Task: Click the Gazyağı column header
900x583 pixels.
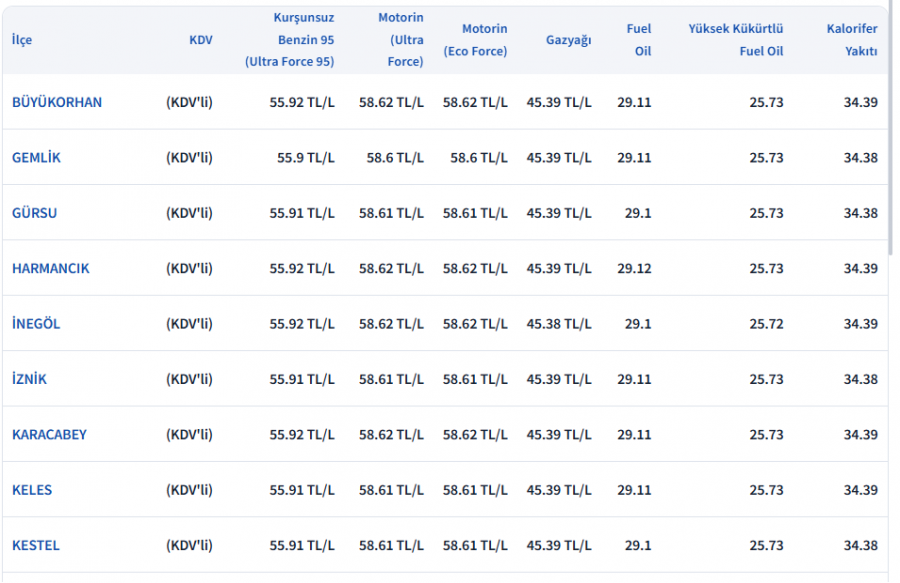Action: [x=568, y=40]
